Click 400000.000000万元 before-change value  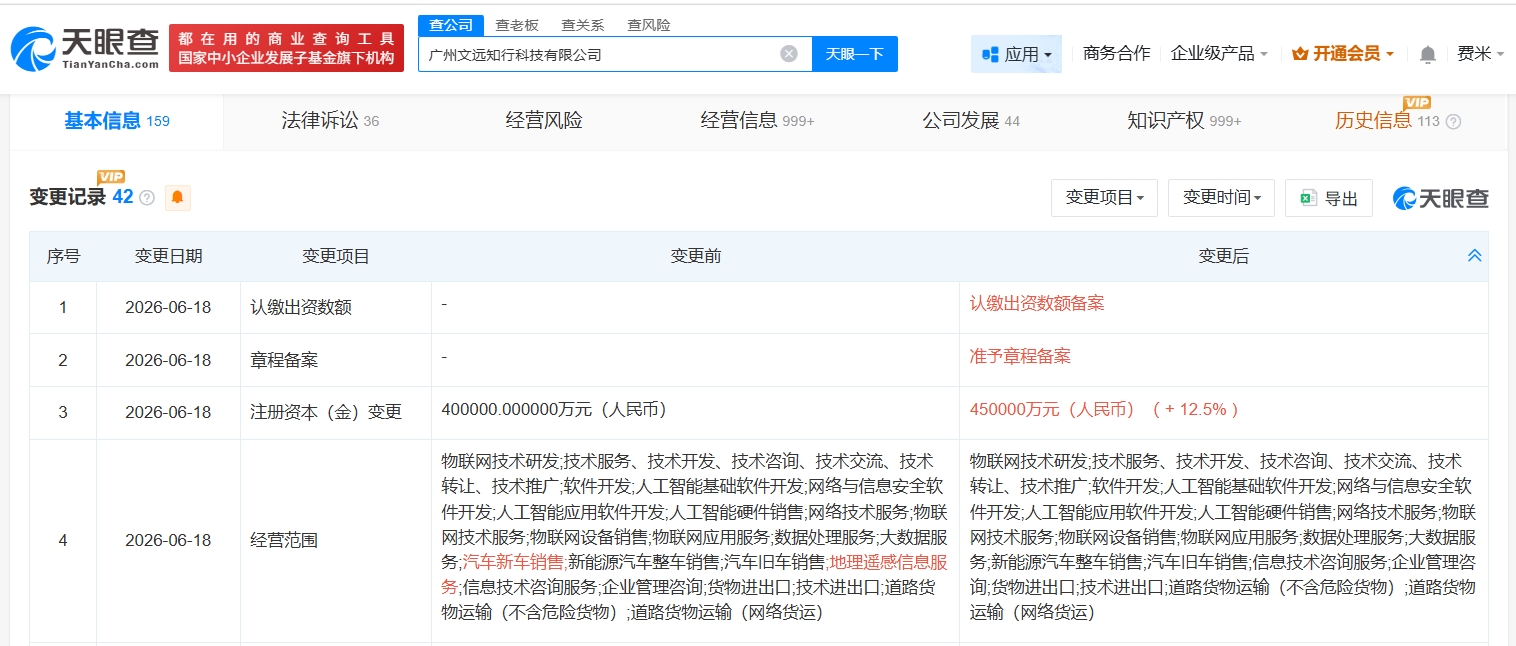[x=554, y=409]
